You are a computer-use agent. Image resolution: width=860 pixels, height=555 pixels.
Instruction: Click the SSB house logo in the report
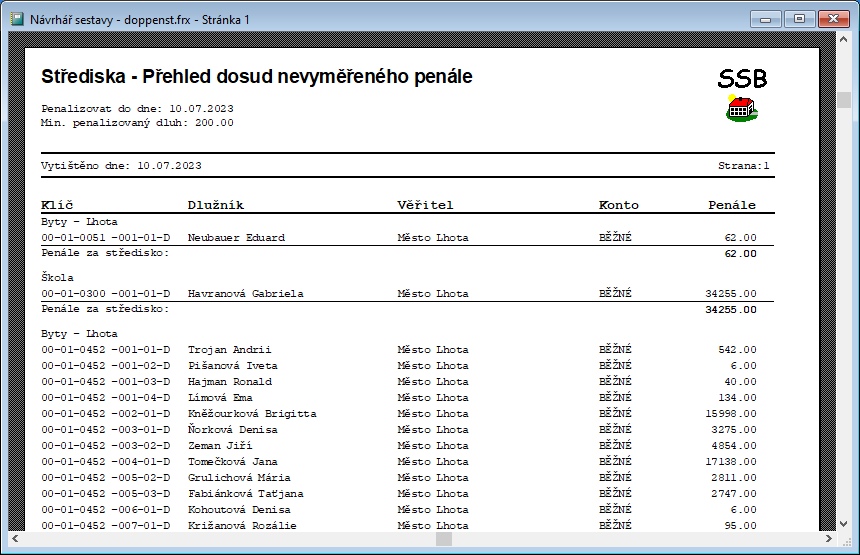coord(741,108)
